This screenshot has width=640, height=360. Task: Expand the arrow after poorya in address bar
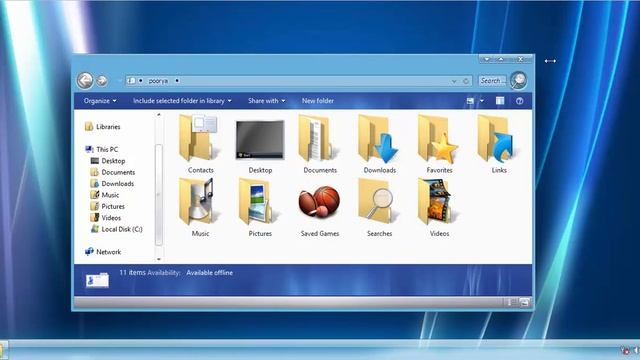click(x=177, y=81)
